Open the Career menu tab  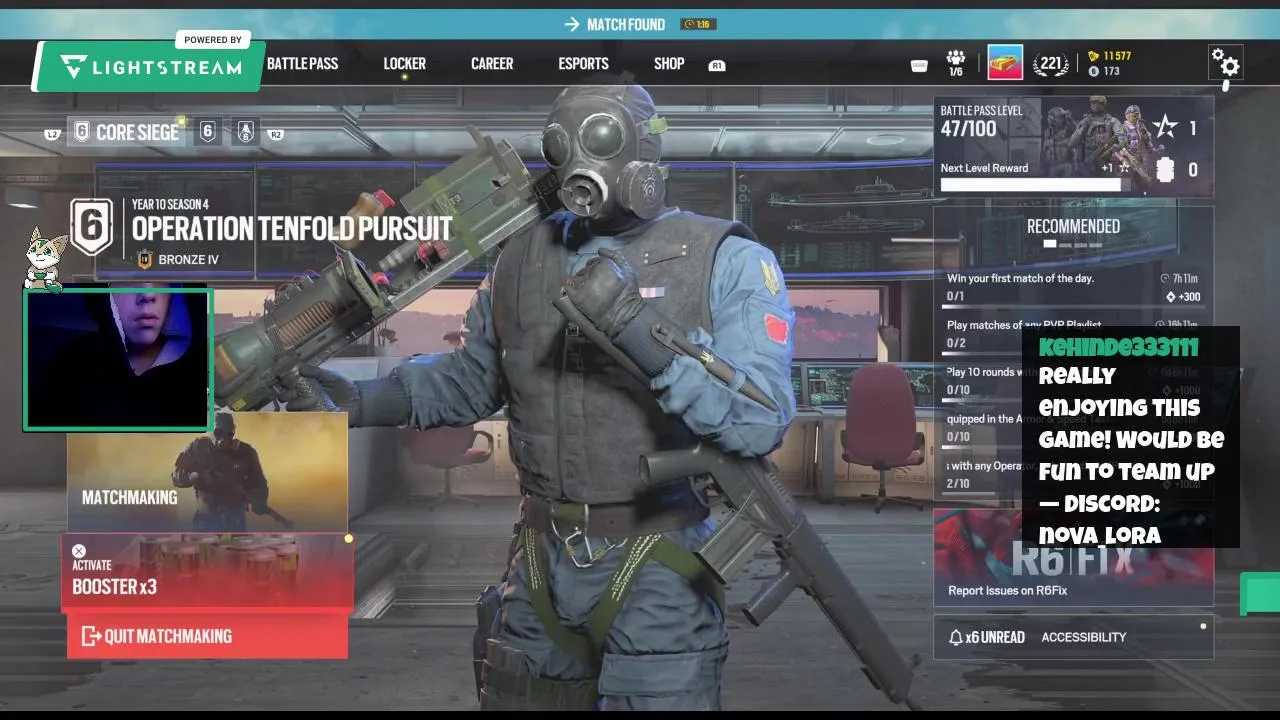click(492, 63)
